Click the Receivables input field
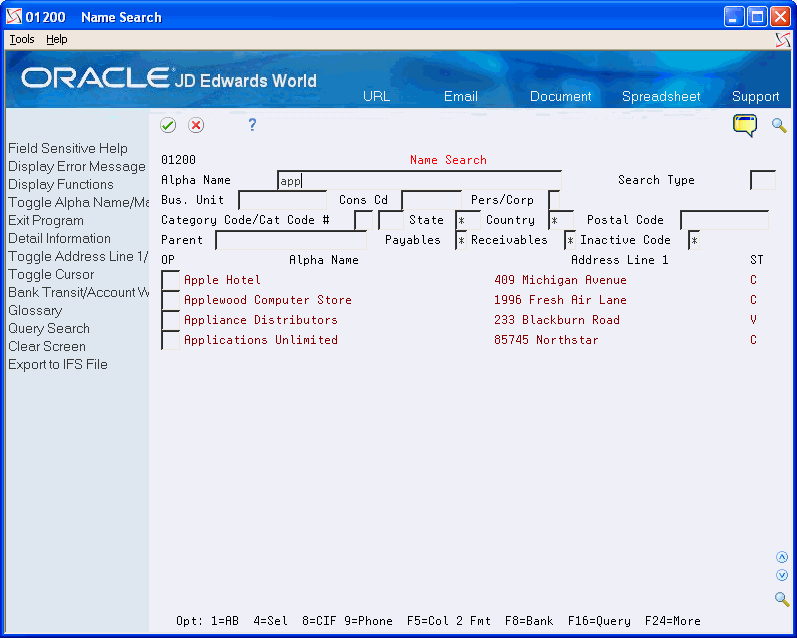 pos(570,240)
